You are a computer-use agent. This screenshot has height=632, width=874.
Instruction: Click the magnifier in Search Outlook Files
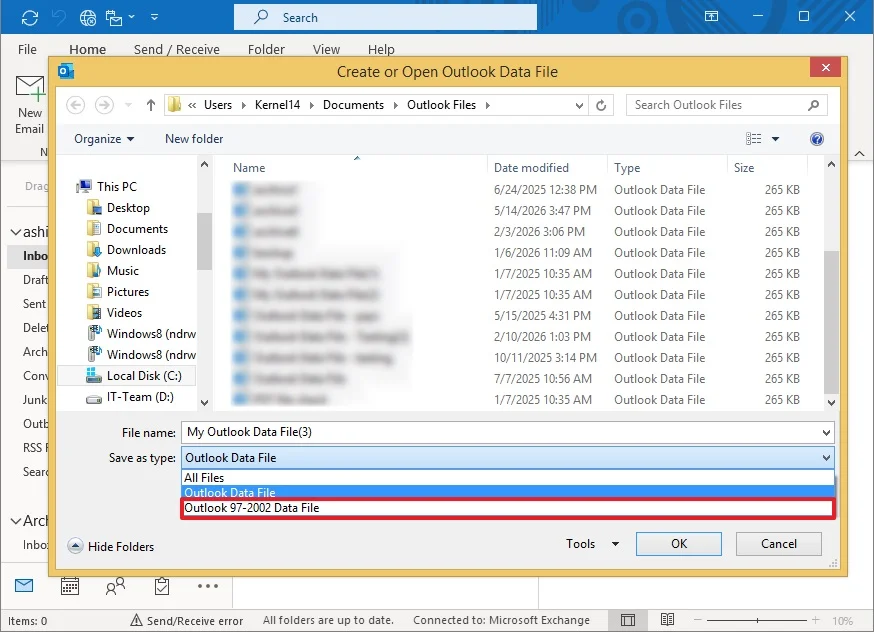813,105
